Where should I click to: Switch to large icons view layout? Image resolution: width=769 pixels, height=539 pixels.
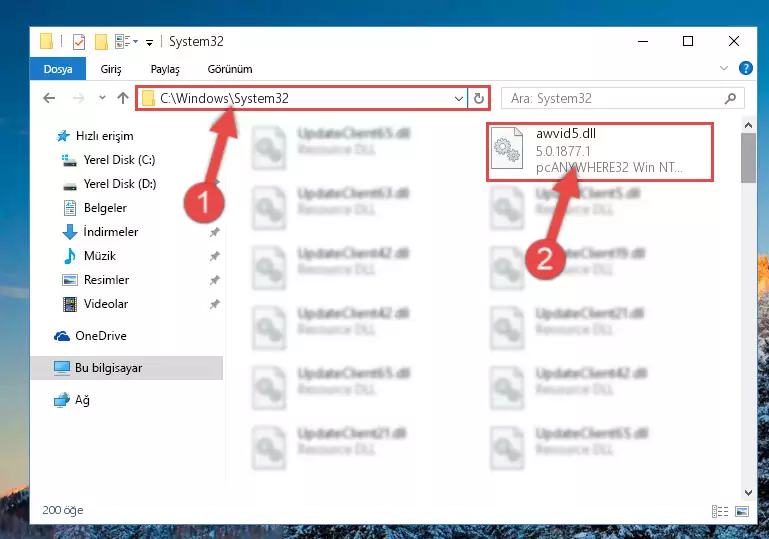click(742, 512)
